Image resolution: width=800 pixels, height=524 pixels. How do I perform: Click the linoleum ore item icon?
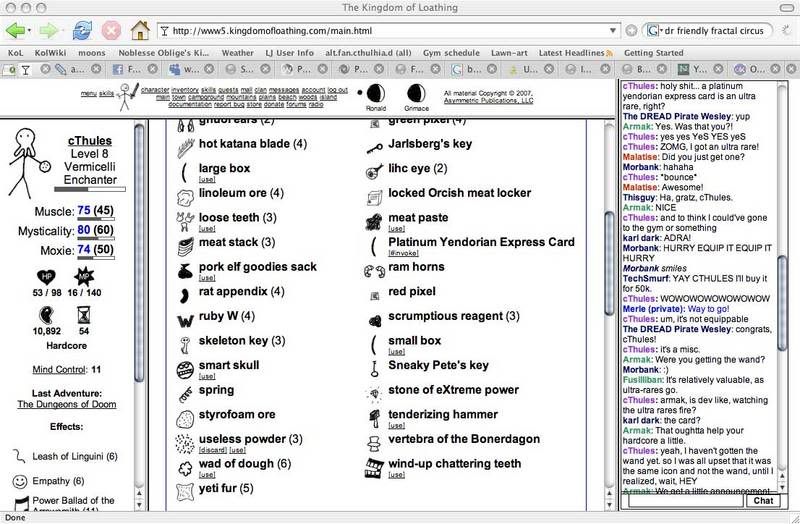pos(185,197)
